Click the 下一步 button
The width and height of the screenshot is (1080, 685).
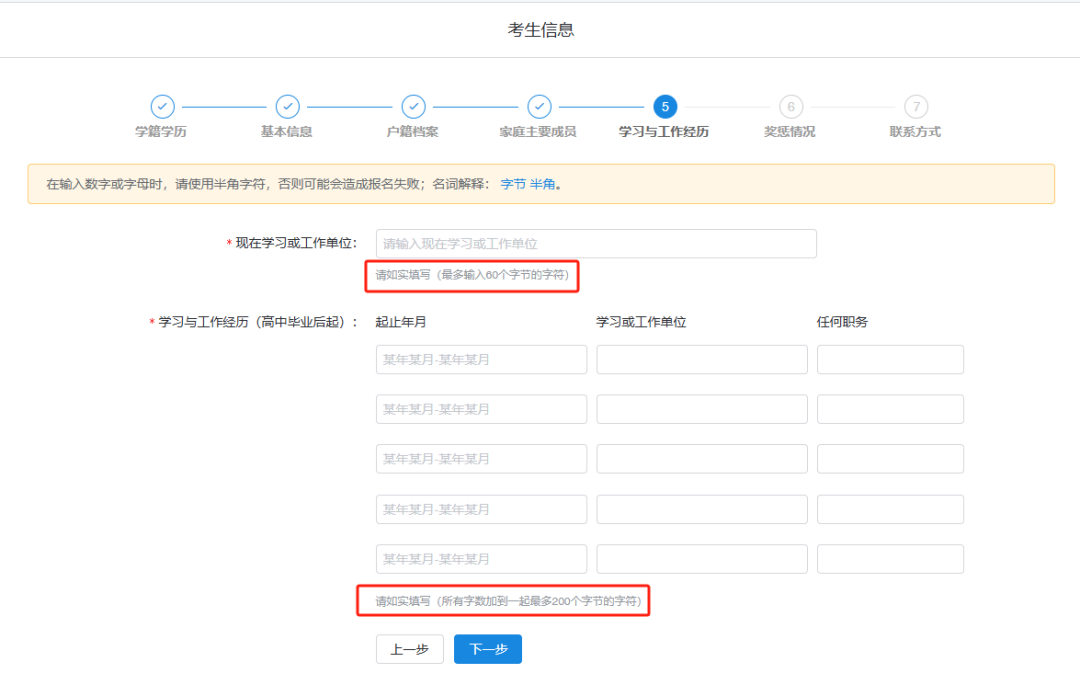pyautogui.click(x=488, y=649)
